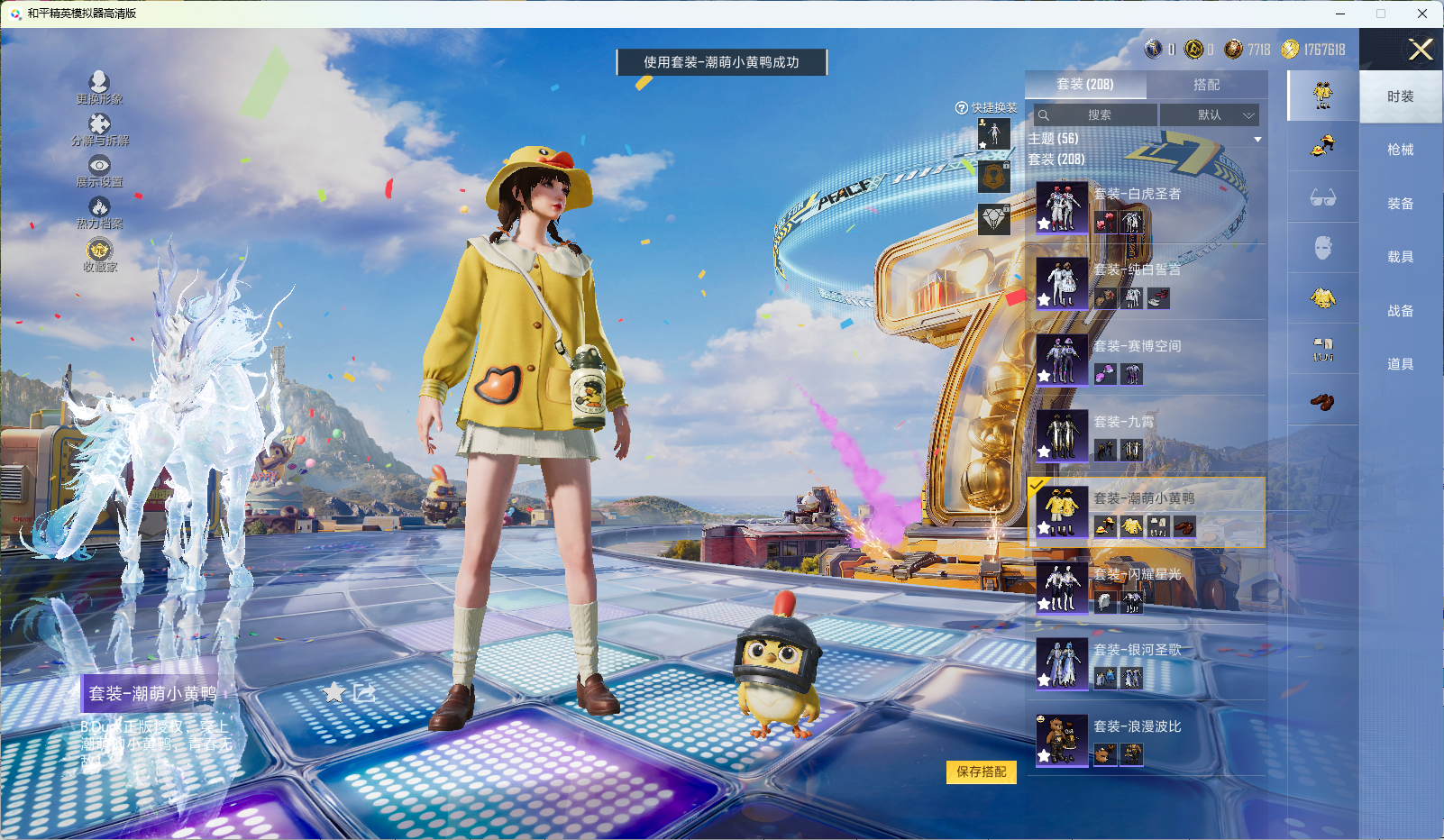
Task: Select the yellow jacket category icon in the sidebar
Action: [x=1322, y=298]
